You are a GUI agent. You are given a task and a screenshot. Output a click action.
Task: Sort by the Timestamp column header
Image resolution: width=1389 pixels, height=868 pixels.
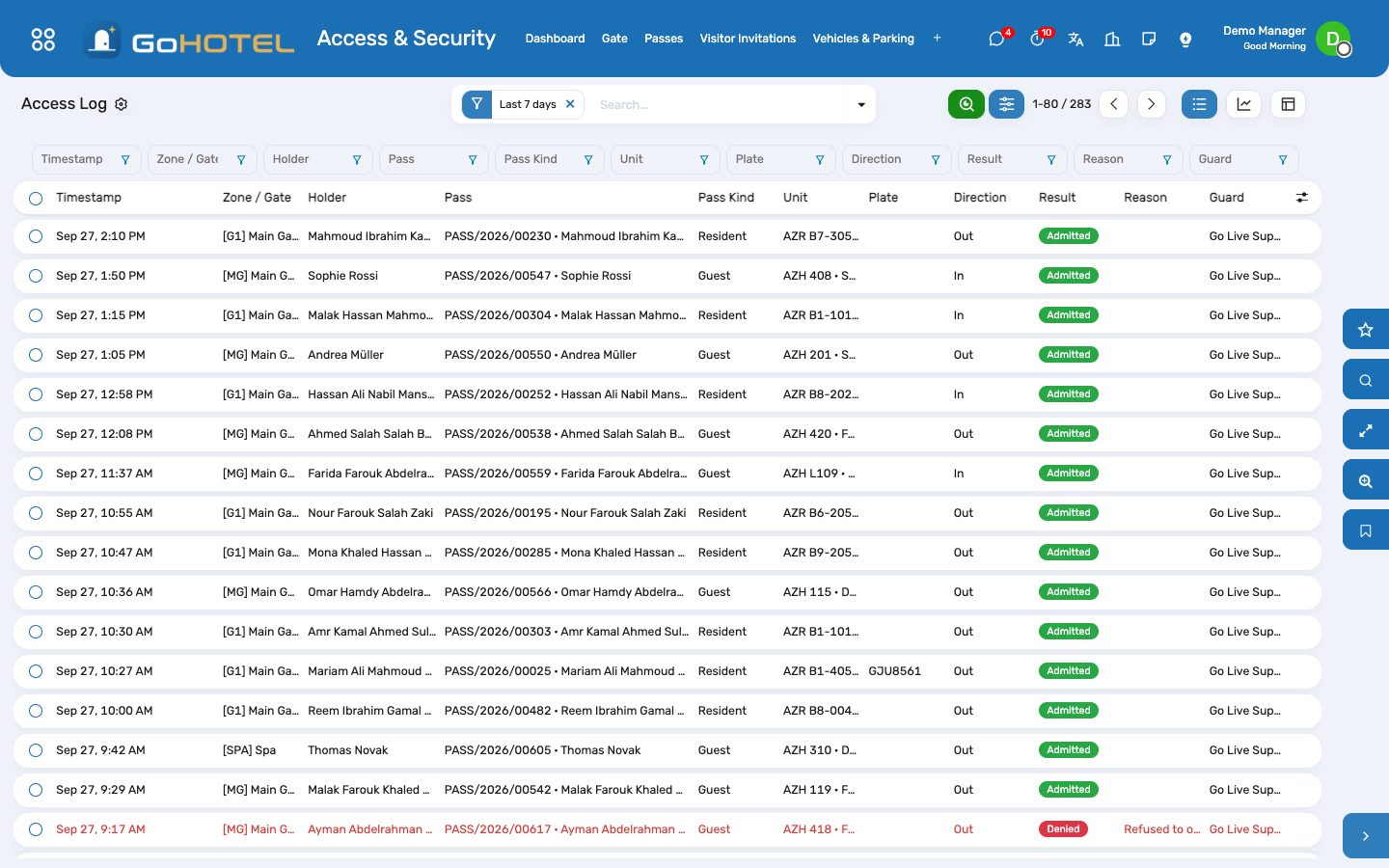(x=89, y=198)
